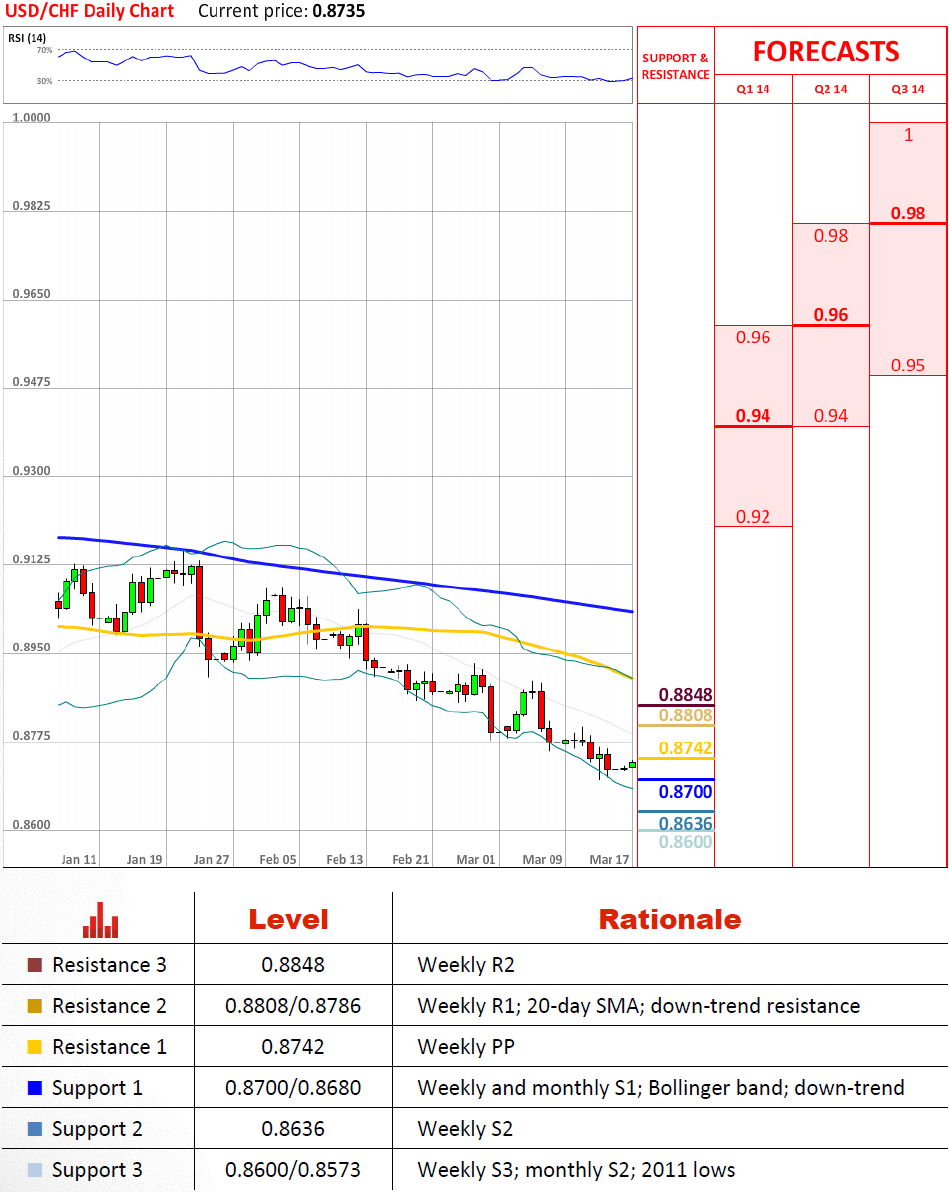Click the RSI (14) indicator label
This screenshot has width=949, height=1192.
click(x=27, y=37)
